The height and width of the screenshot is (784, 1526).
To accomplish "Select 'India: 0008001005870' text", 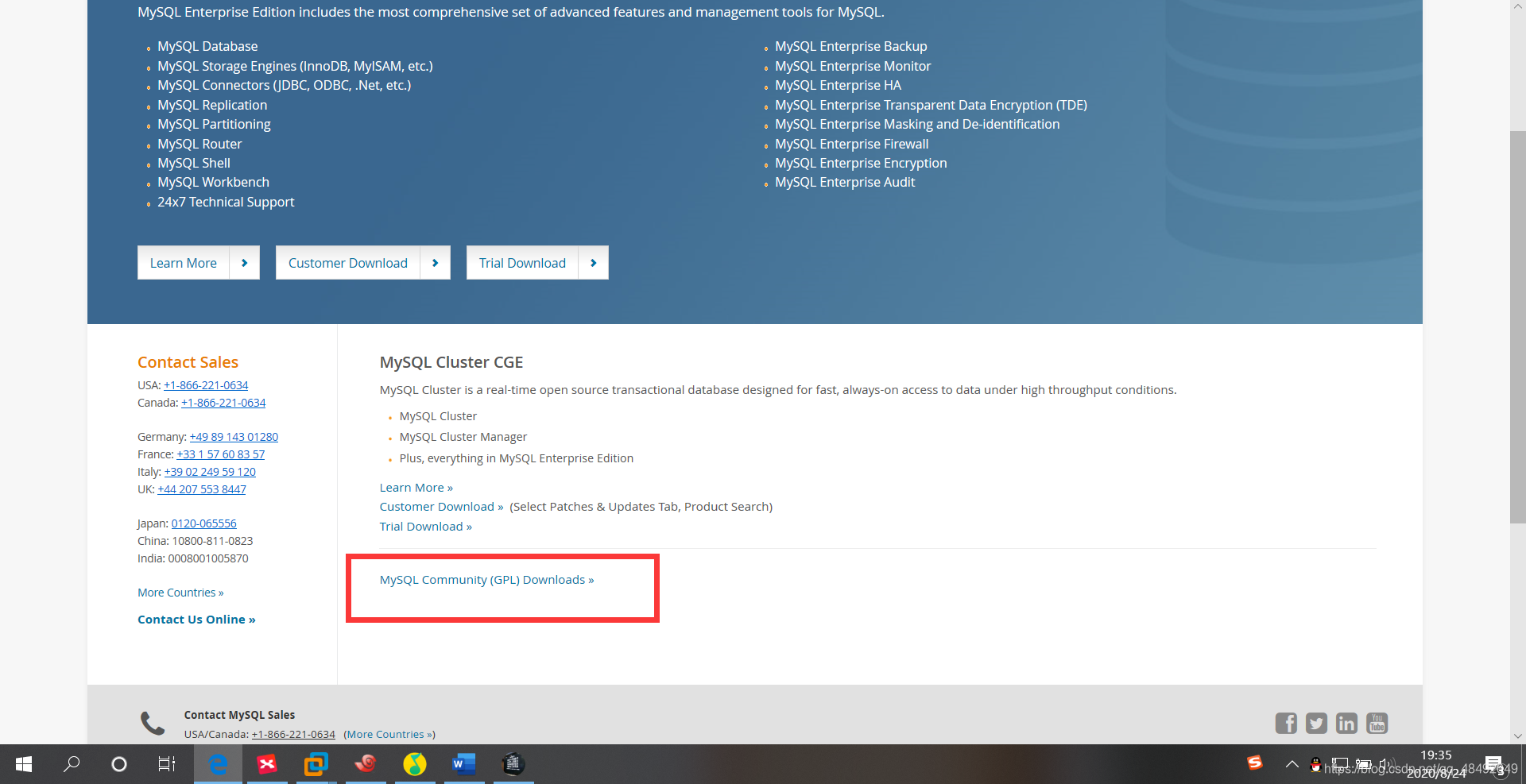I will (192, 558).
